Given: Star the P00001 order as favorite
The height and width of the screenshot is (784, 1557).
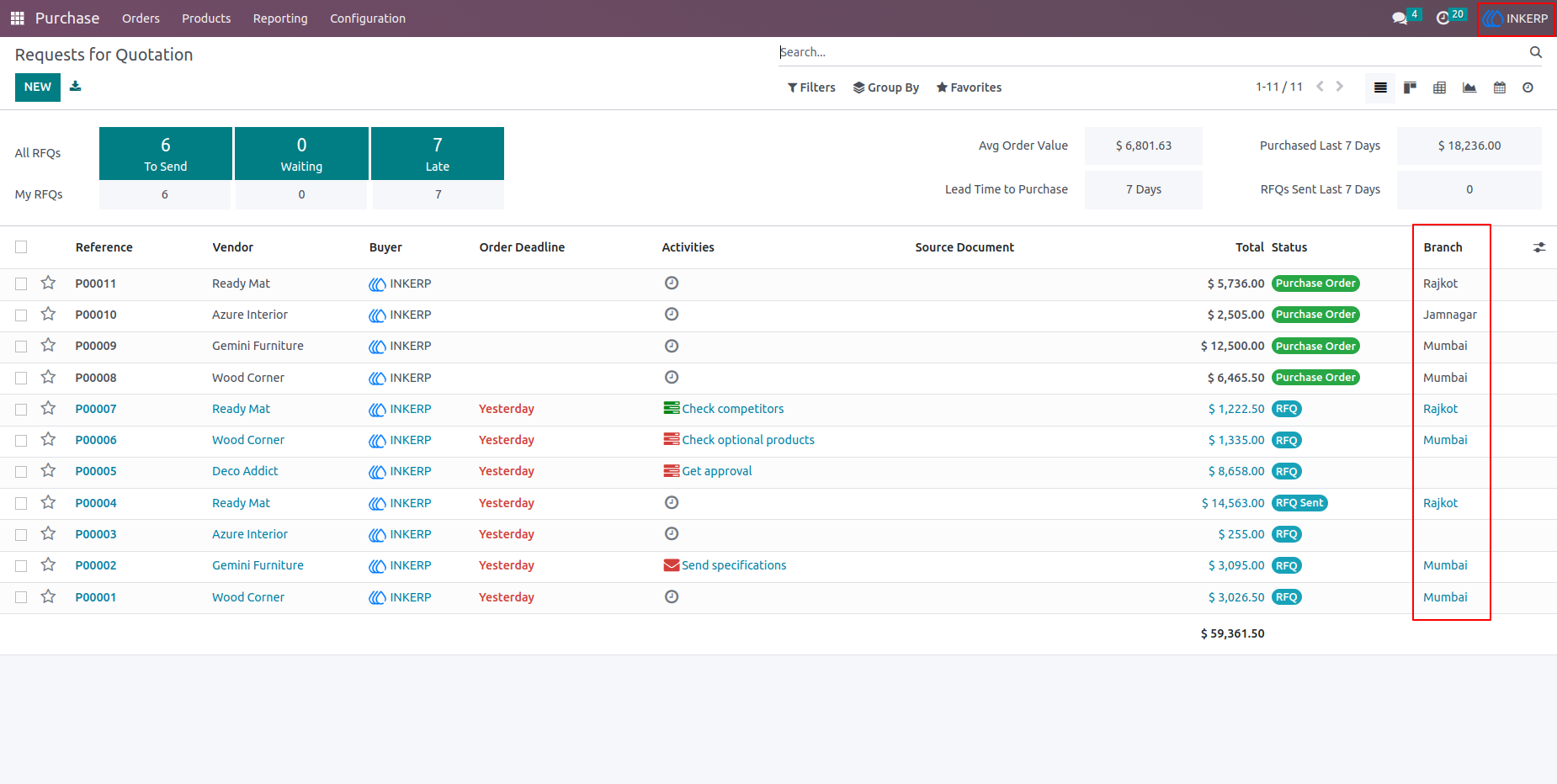Looking at the screenshot, I should click(x=49, y=596).
